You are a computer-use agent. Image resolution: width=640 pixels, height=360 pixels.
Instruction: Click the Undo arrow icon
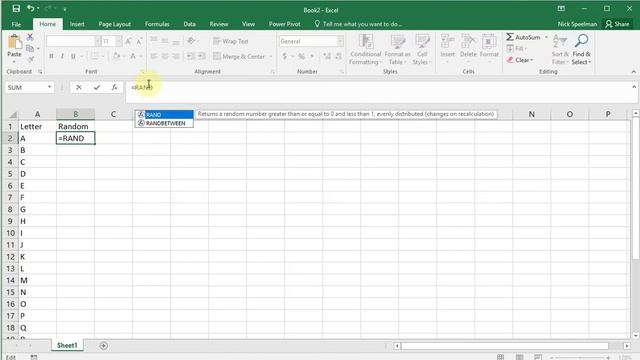pos(31,8)
